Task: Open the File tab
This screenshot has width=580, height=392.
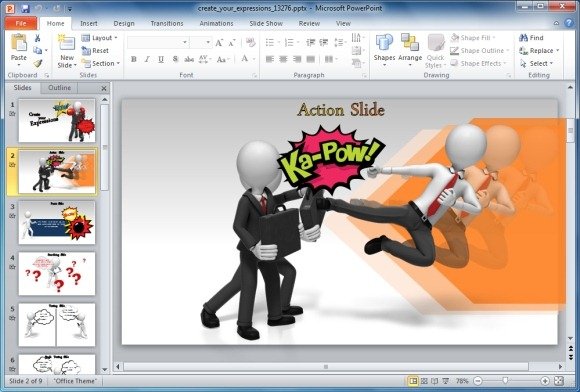Action: [x=21, y=23]
